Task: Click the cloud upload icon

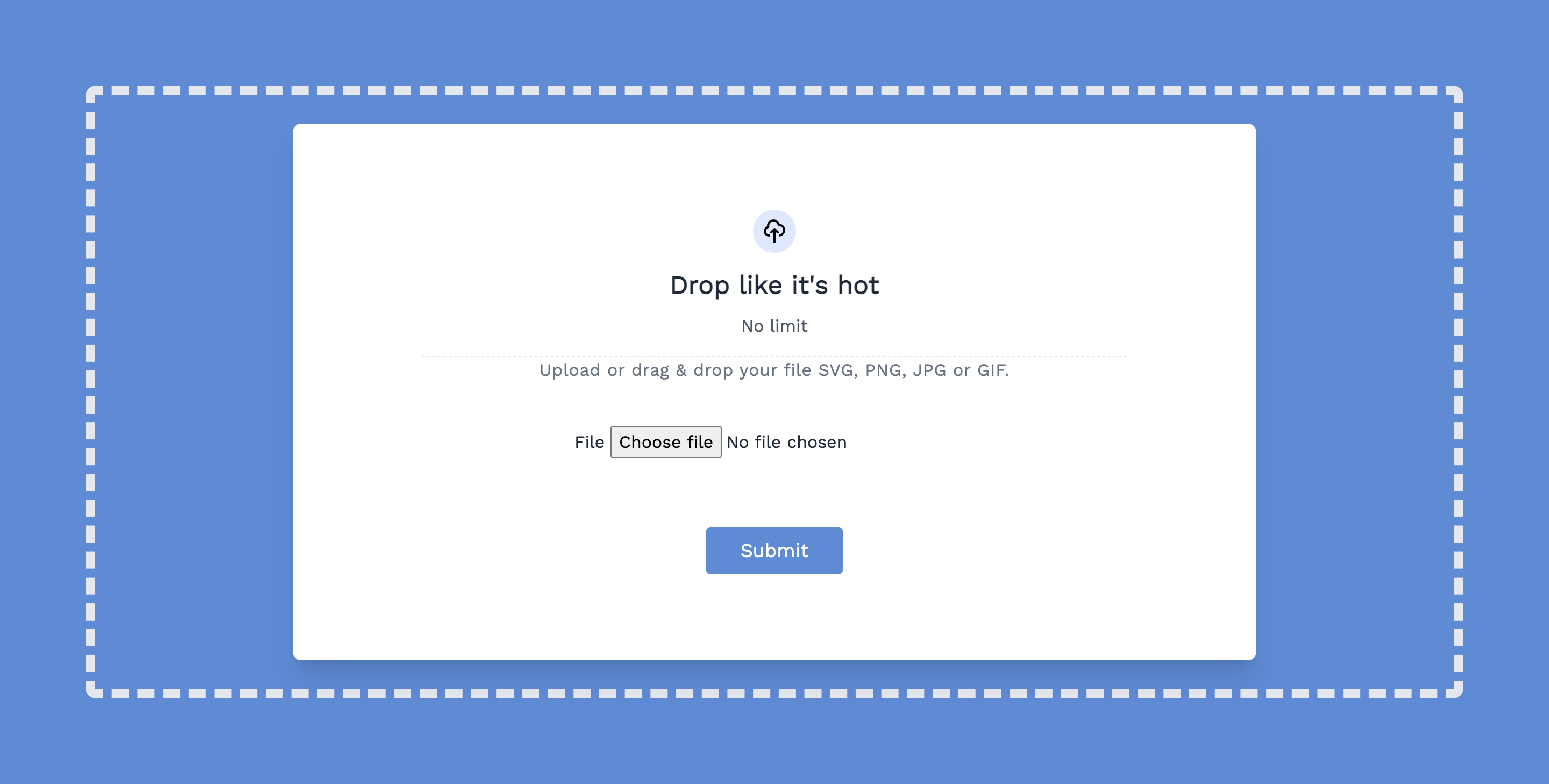Action: tap(775, 230)
